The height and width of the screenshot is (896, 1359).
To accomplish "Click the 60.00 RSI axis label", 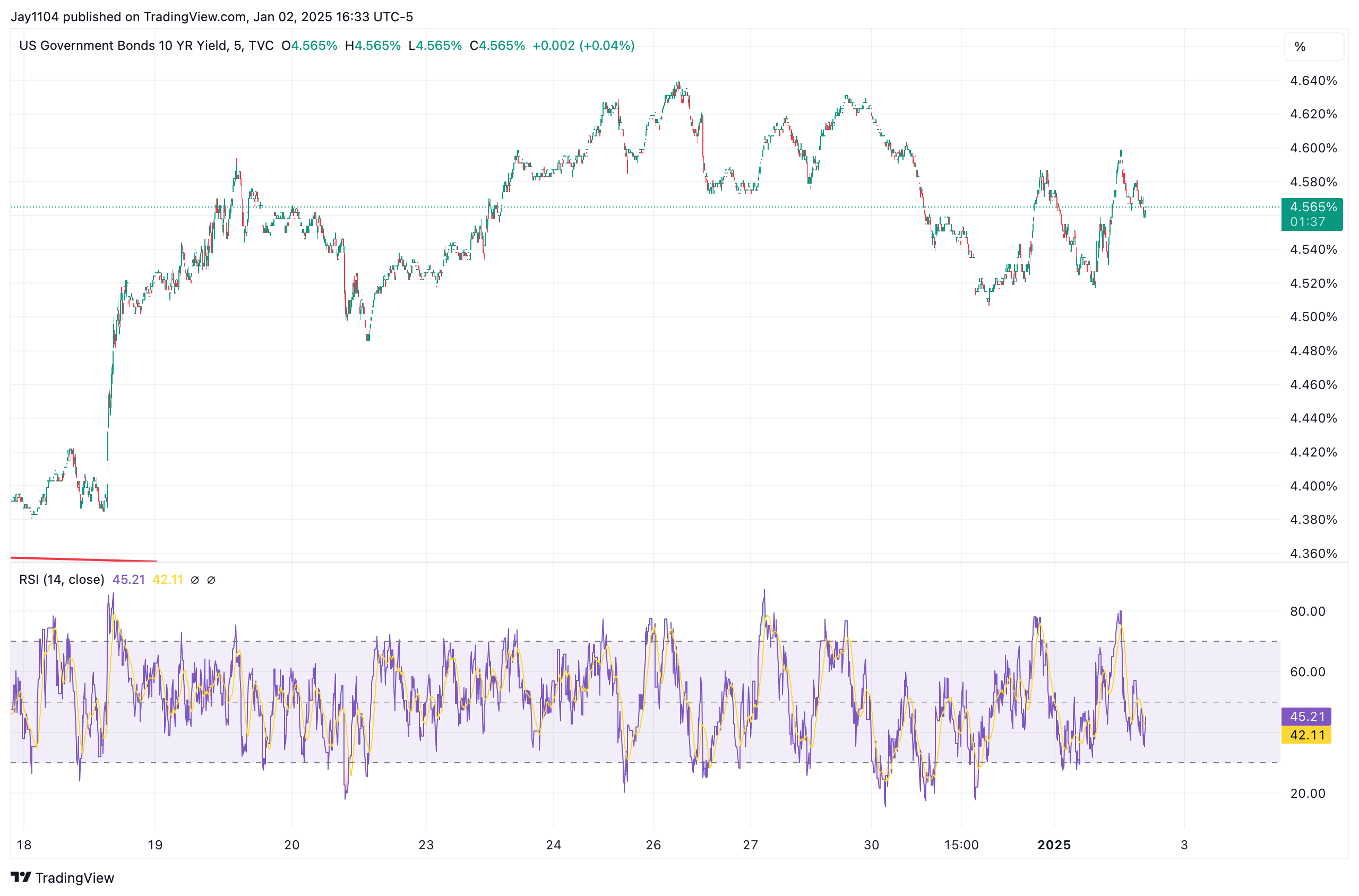I will point(1308,672).
